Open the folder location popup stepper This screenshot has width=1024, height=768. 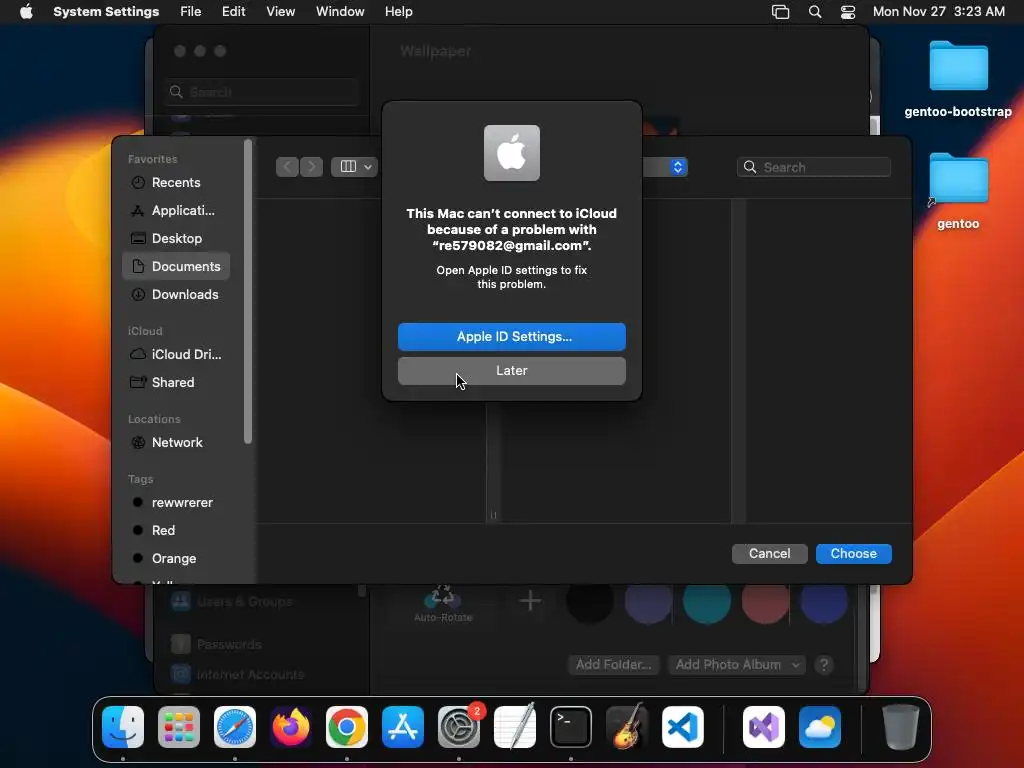(x=677, y=167)
